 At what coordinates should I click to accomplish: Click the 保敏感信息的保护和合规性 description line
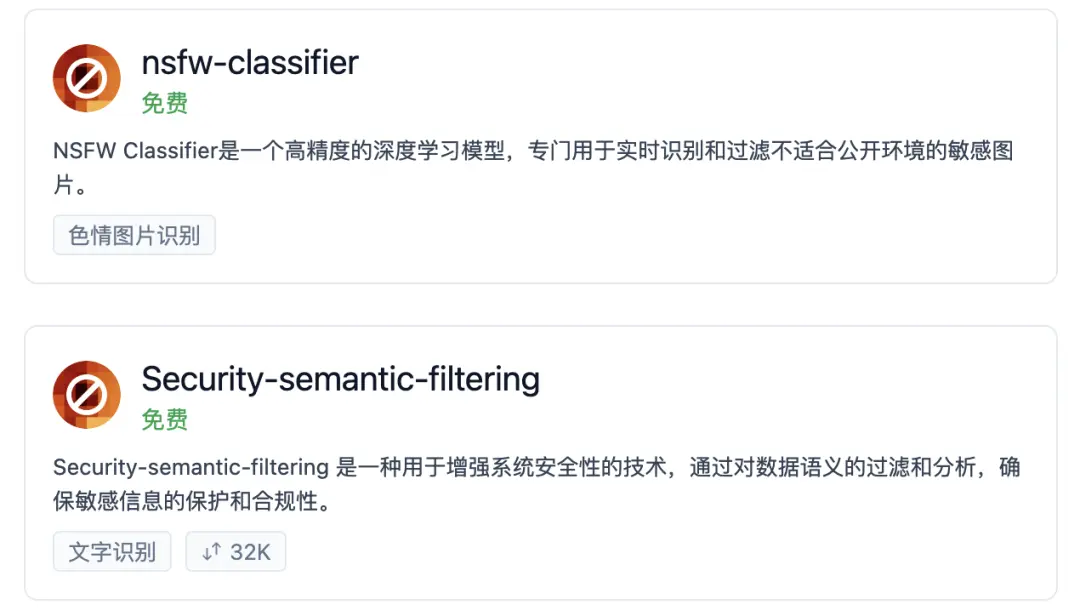tap(192, 502)
